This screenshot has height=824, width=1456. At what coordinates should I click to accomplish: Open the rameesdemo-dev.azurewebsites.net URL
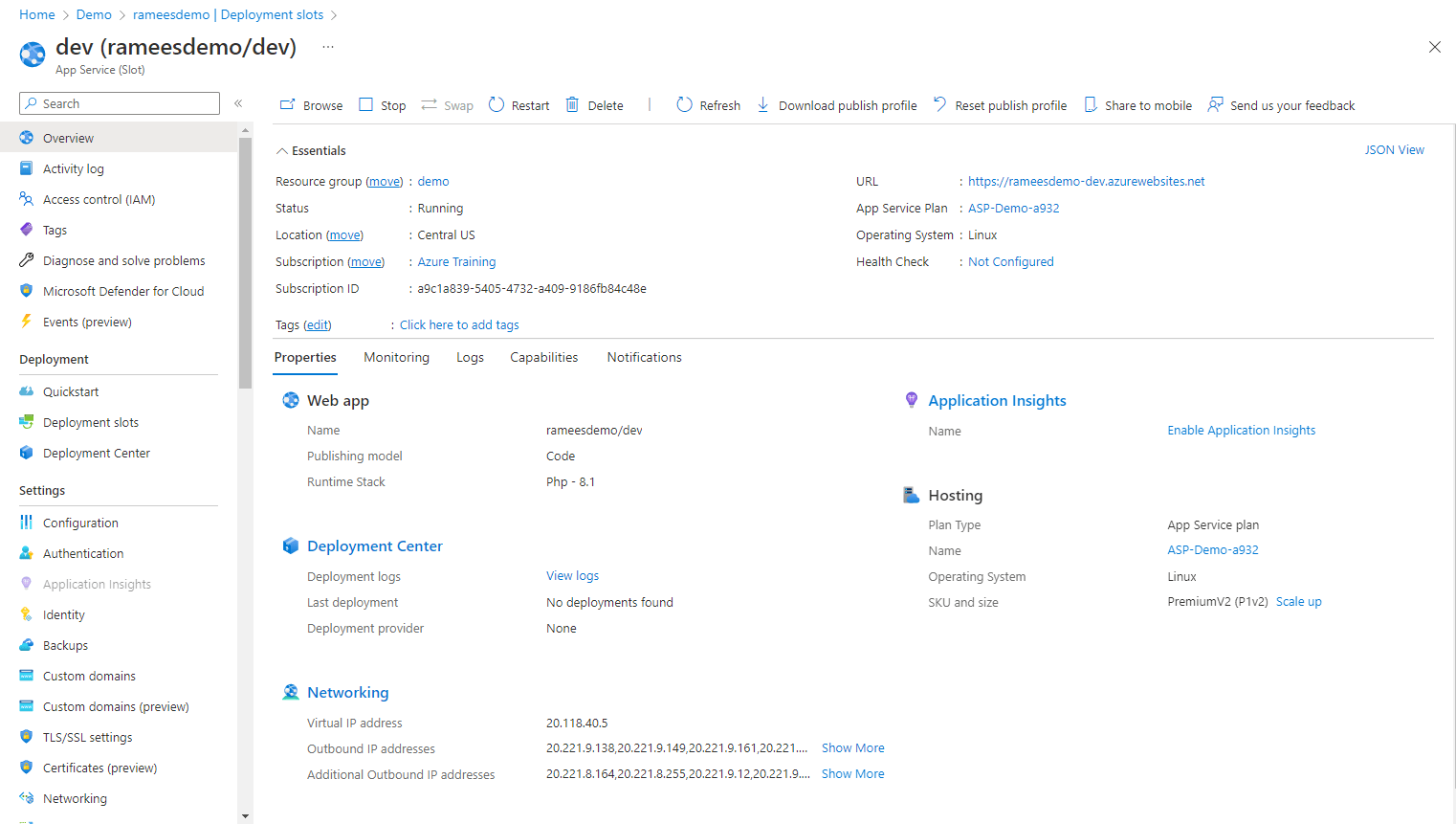point(1087,181)
